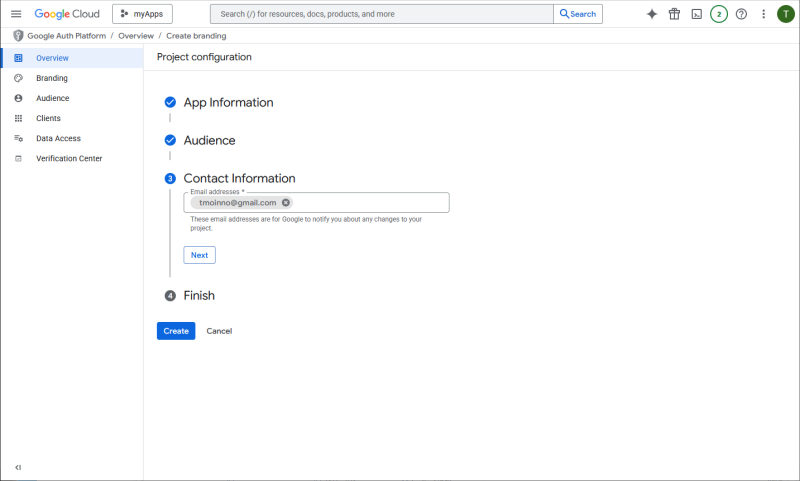Collapse the left sidebar panel
800x481 pixels.
[18, 467]
